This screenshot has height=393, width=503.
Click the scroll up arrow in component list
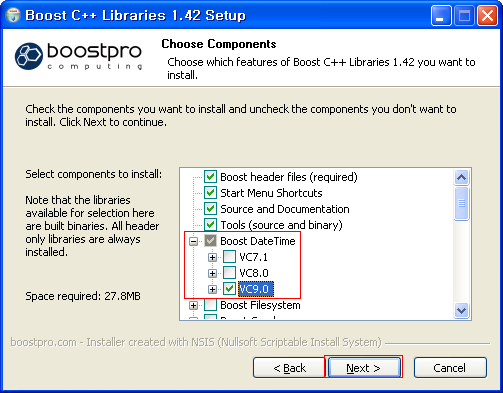462,177
